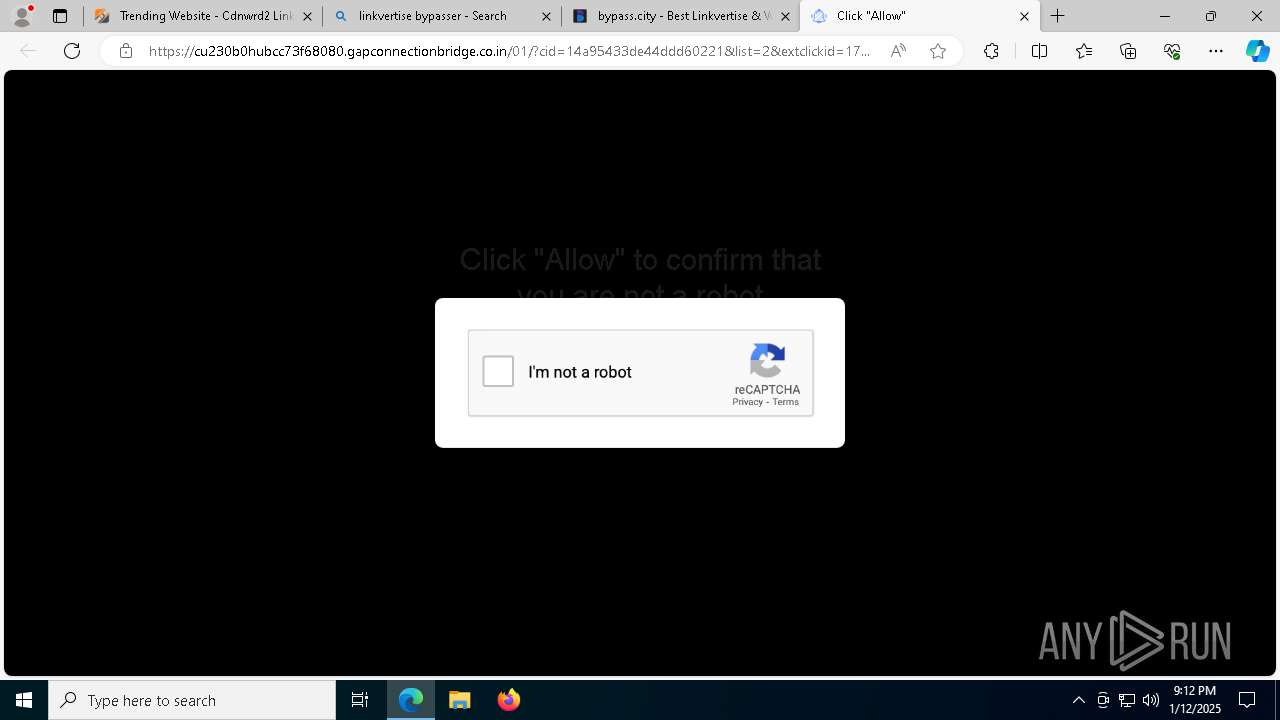Open Microsoft Edge from taskbar
Image resolution: width=1280 pixels, height=720 pixels.
coord(411,700)
